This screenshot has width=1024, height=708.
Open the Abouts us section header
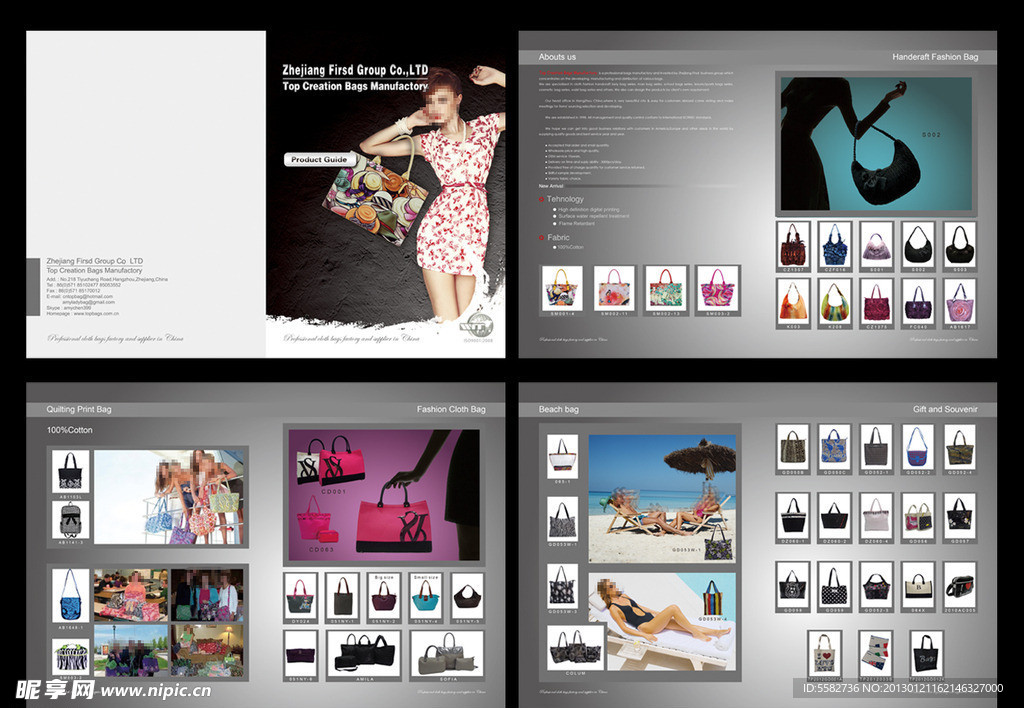pyautogui.click(x=557, y=57)
